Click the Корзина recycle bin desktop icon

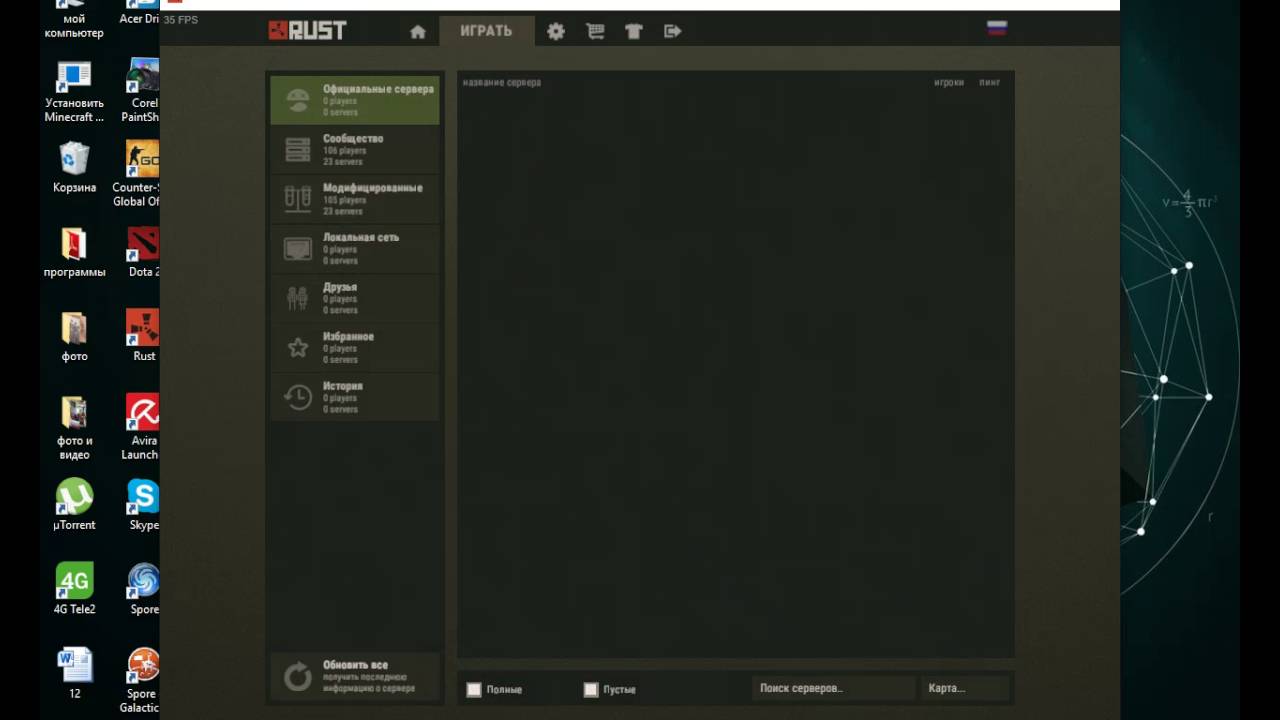(75, 167)
